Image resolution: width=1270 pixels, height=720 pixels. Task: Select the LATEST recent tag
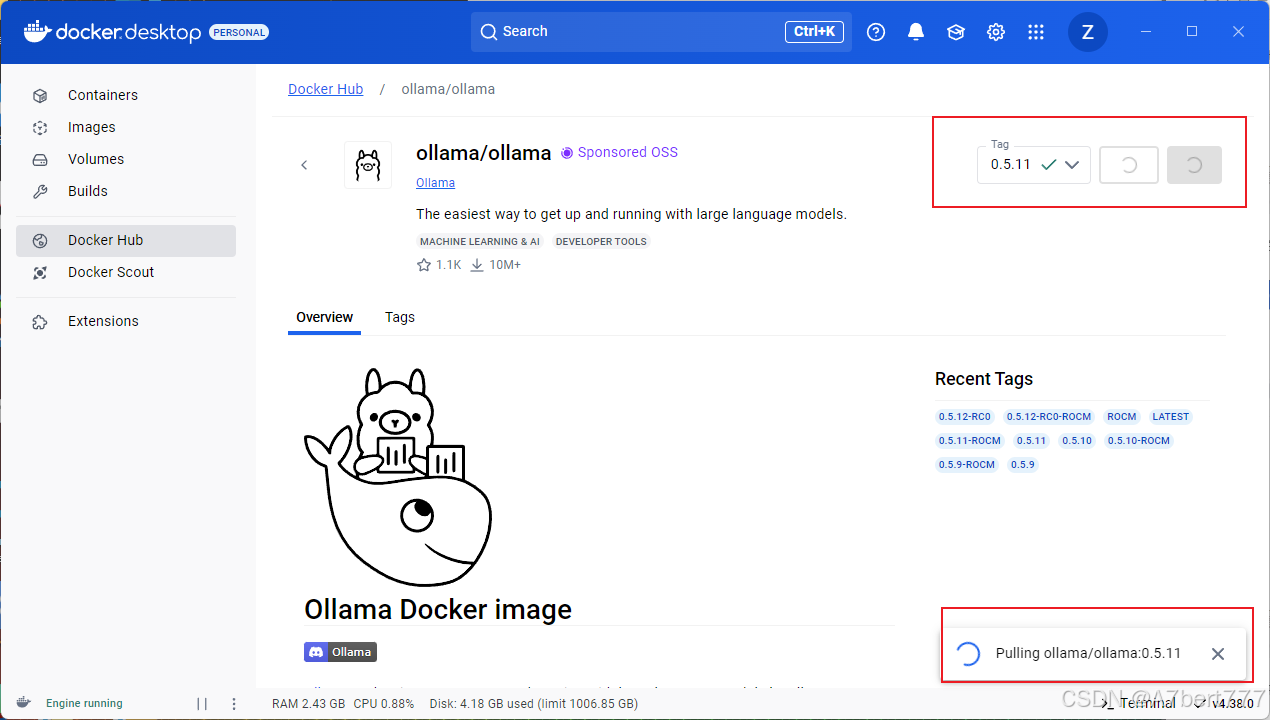click(1171, 417)
